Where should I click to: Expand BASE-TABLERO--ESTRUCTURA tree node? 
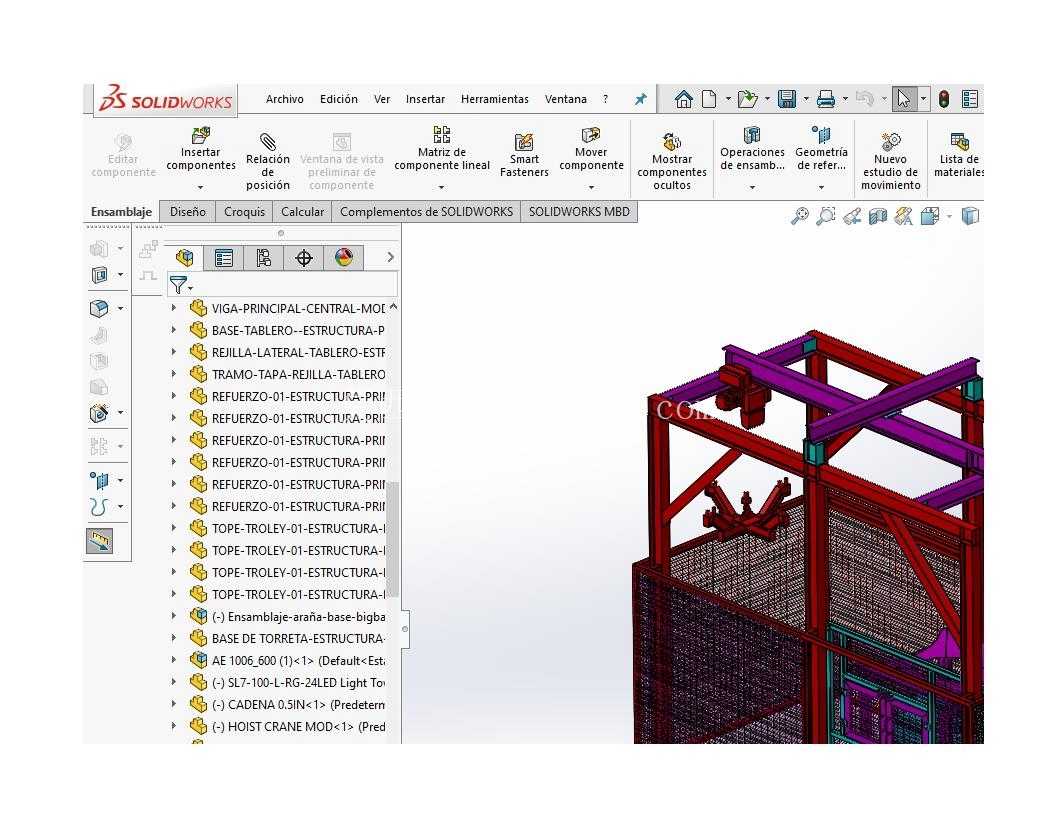(174, 330)
